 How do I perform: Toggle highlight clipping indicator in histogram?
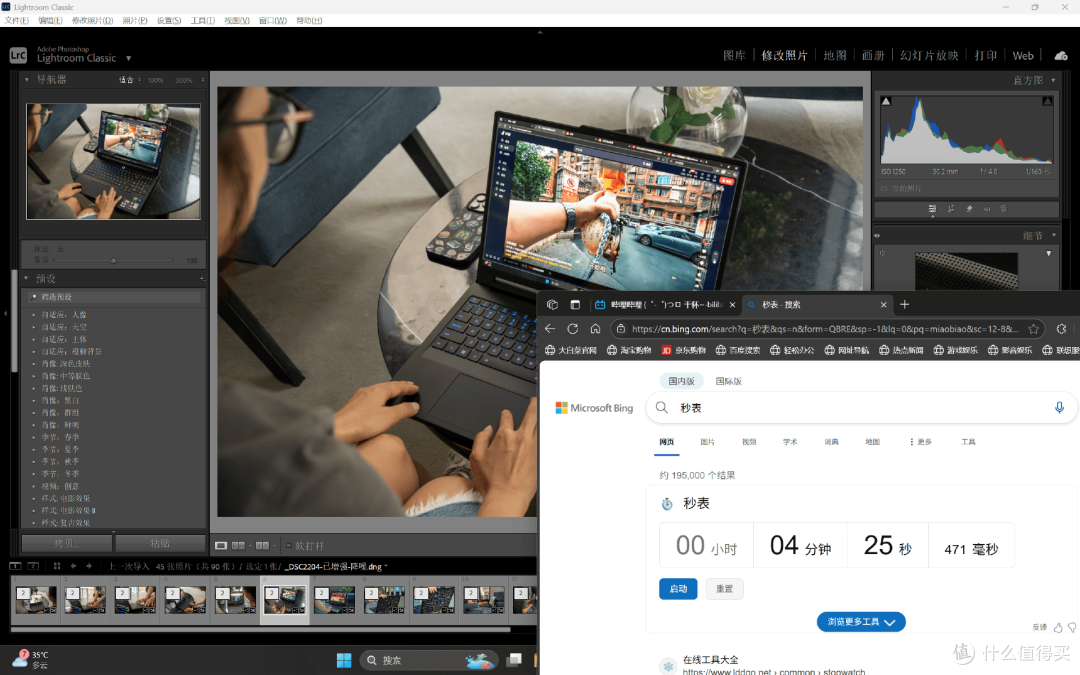(1047, 101)
